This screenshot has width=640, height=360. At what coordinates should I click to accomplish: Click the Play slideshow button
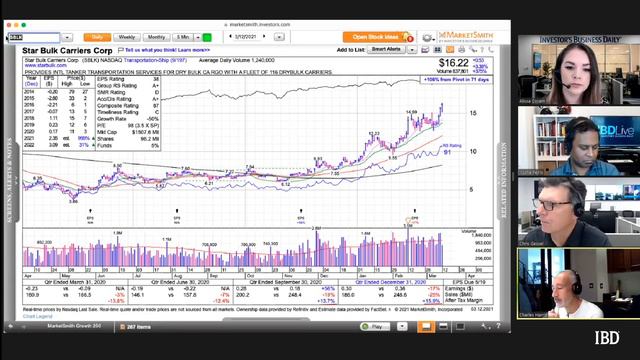[375, 327]
